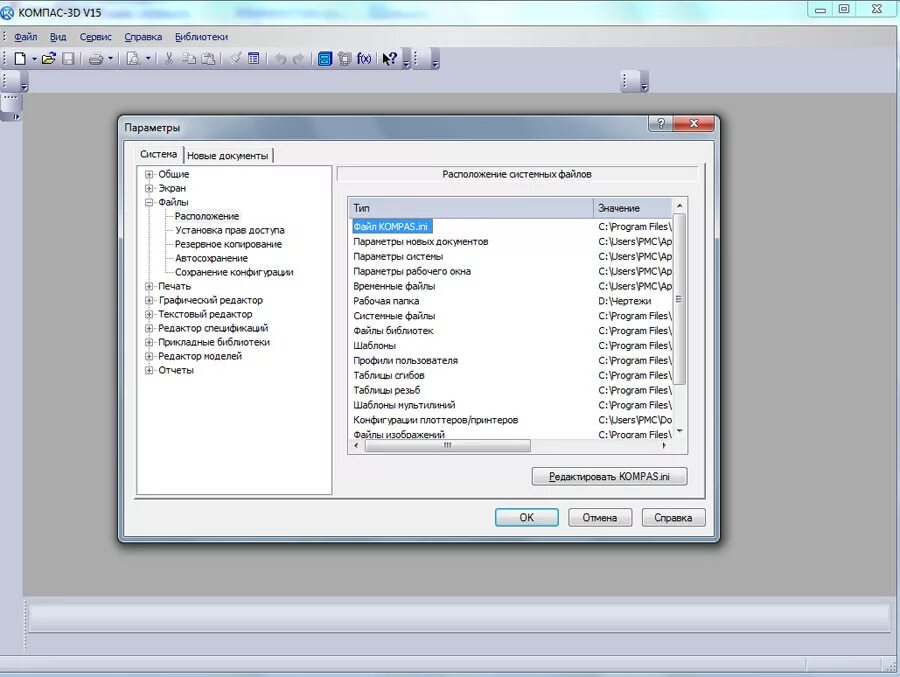This screenshot has height=677, width=900.
Task: Click the Properties table icon
Action: [254, 59]
